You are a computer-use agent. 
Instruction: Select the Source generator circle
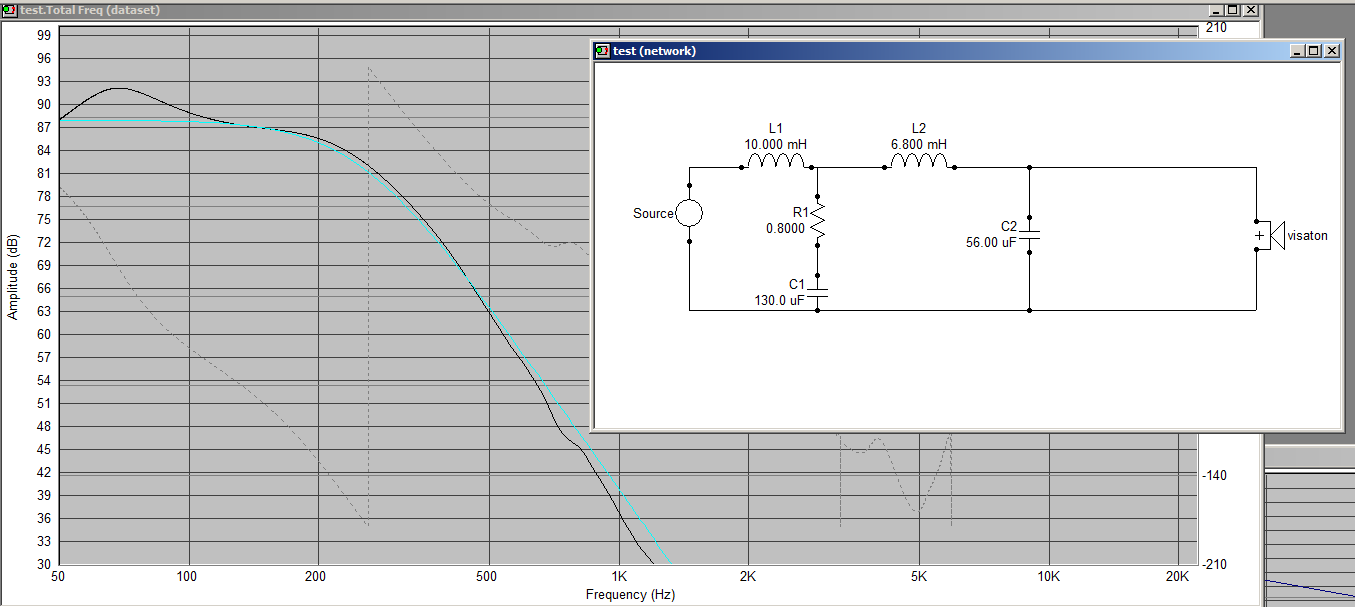tap(689, 213)
